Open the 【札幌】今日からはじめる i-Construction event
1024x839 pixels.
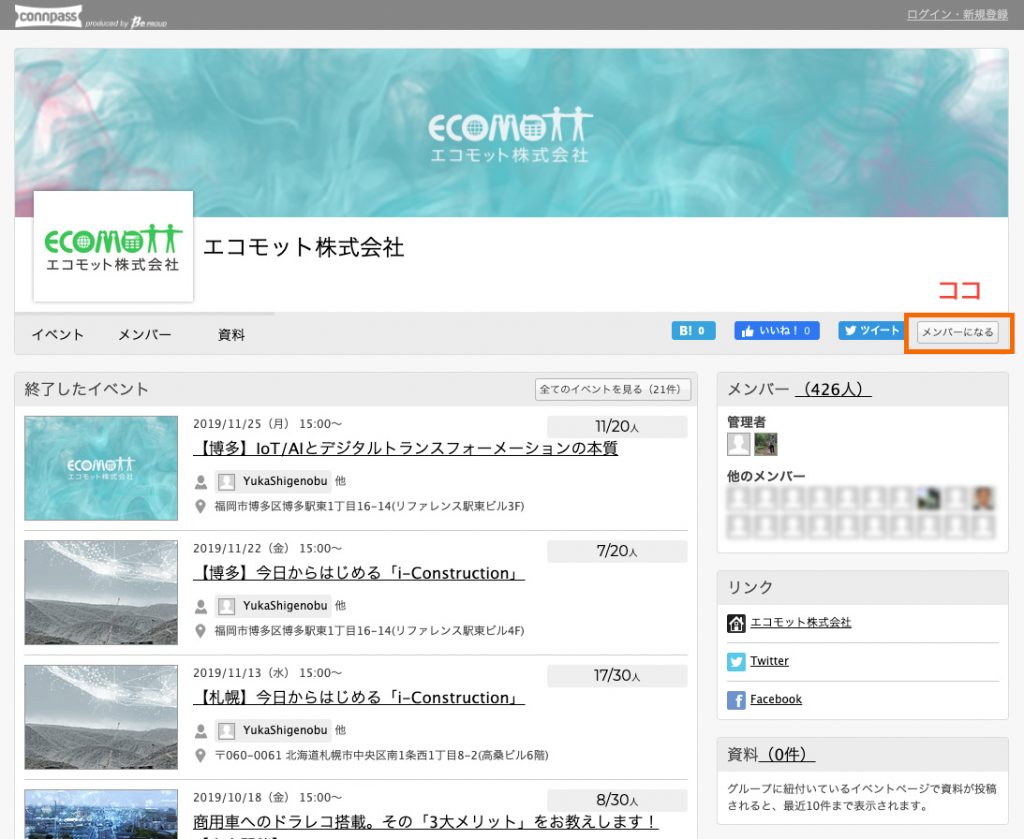pyautogui.click(x=359, y=697)
